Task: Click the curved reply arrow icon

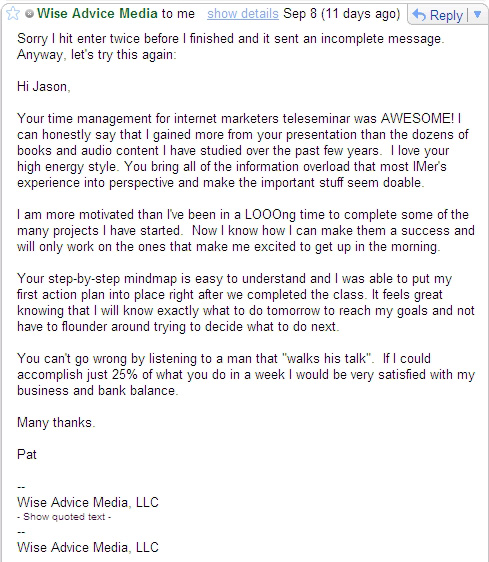Action: (x=419, y=15)
